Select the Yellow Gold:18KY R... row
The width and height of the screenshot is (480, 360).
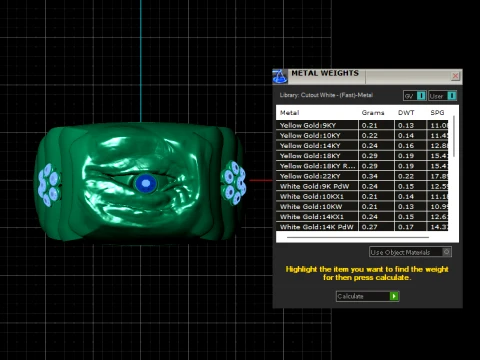point(362,166)
